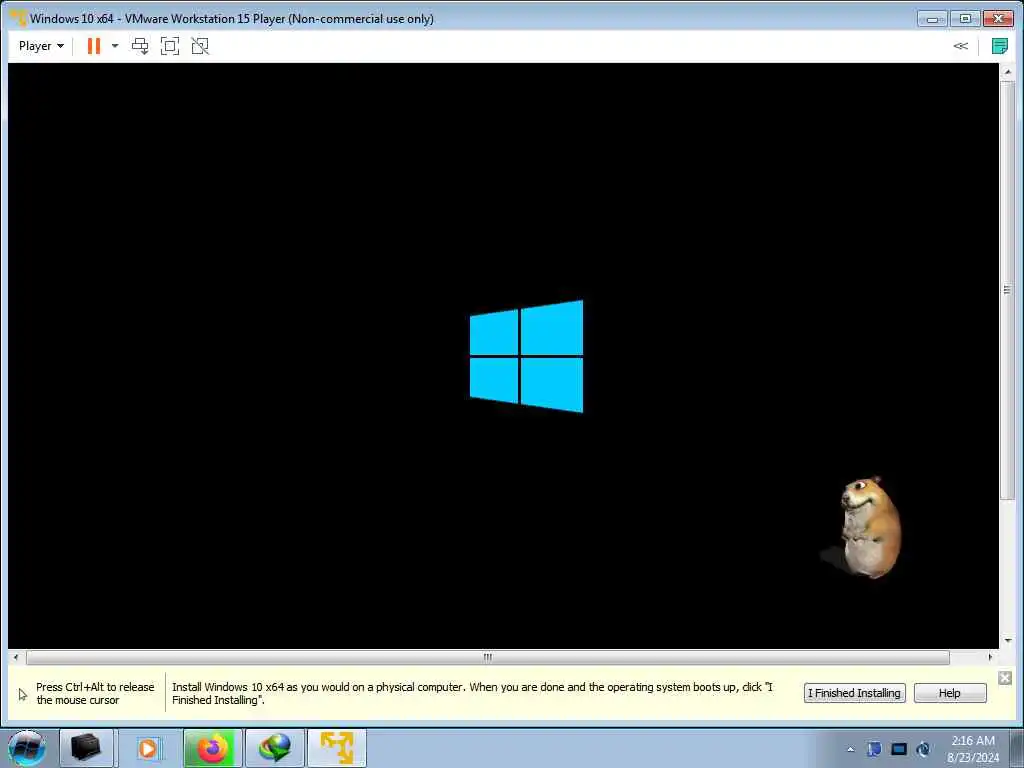Open the green notes/message log icon
Viewport: 1024px width, 768px height.
(999, 46)
